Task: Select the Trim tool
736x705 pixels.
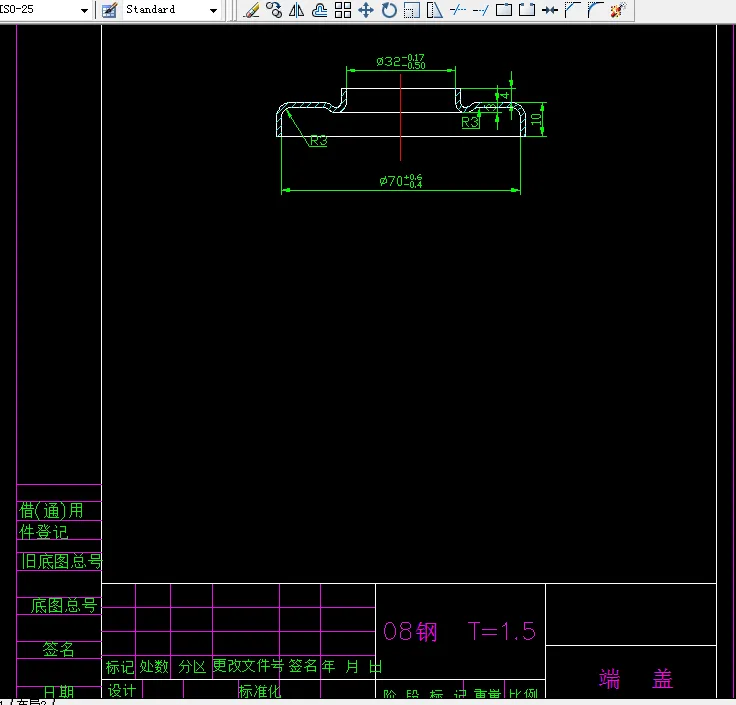Action: tap(458, 10)
